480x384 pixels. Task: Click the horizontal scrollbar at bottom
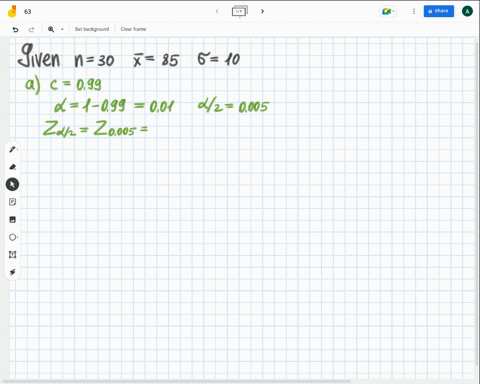pyautogui.click(x=177, y=381)
